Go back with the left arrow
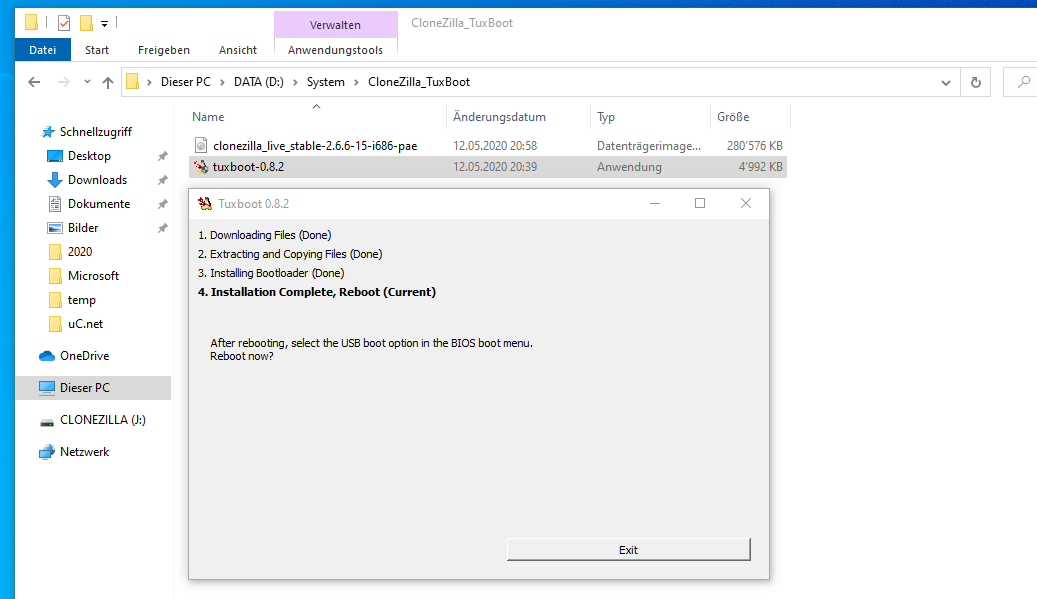 pos(34,82)
